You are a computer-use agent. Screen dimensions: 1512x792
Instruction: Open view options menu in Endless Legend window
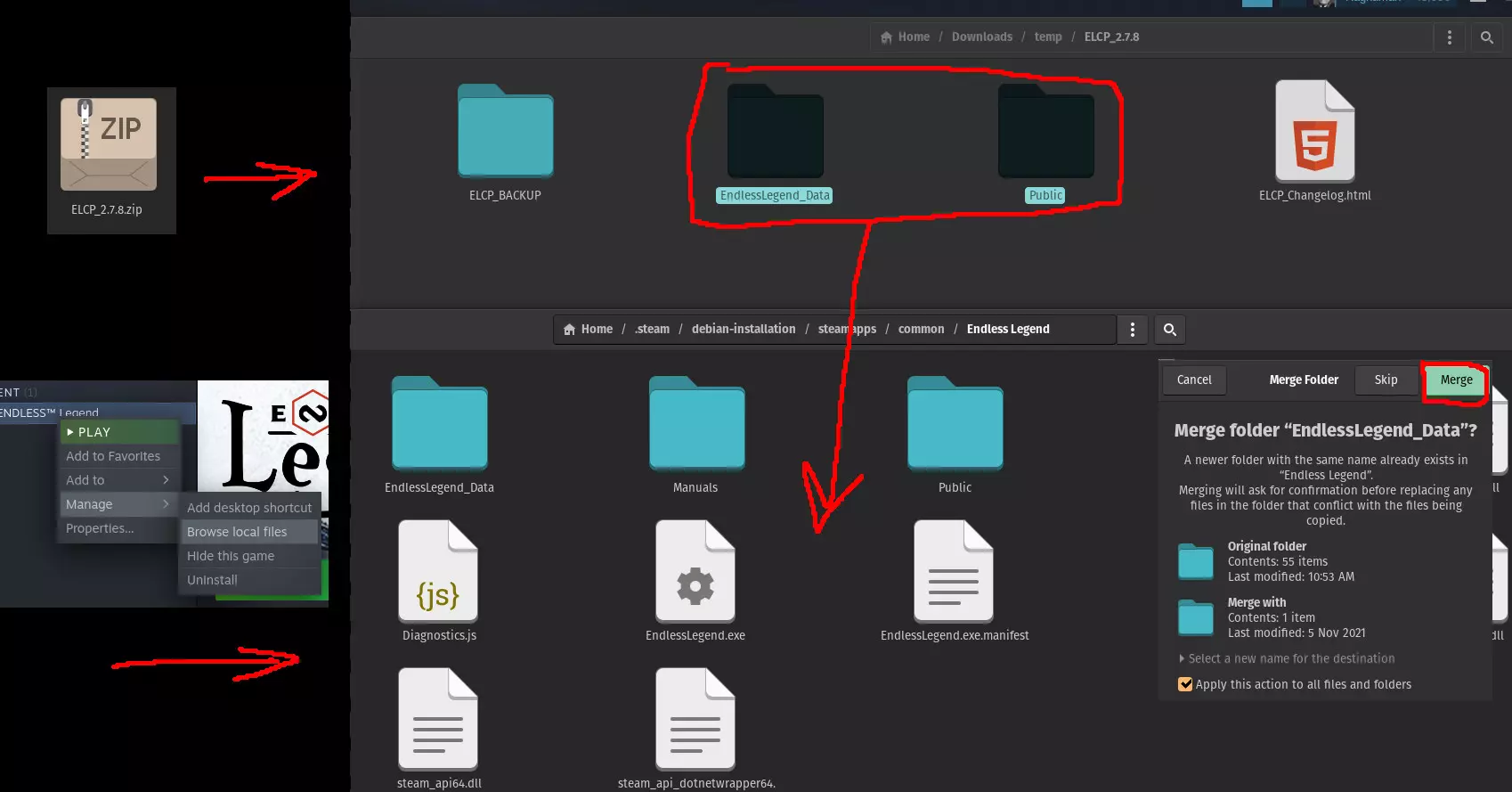1133,330
